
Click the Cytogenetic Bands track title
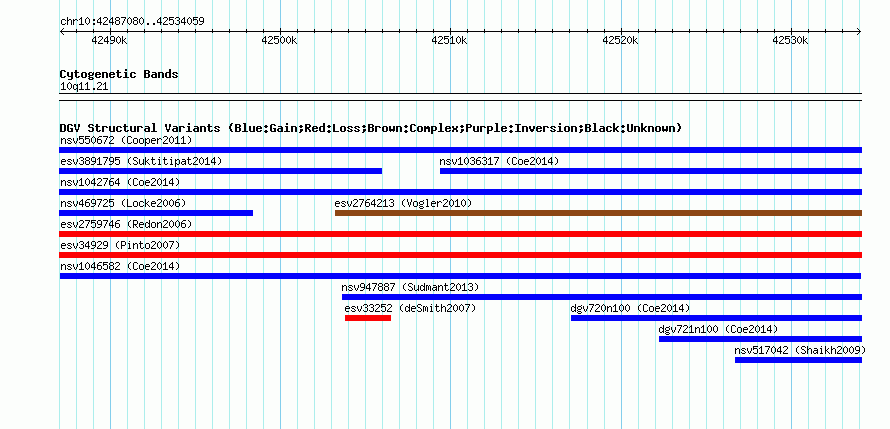coord(119,74)
